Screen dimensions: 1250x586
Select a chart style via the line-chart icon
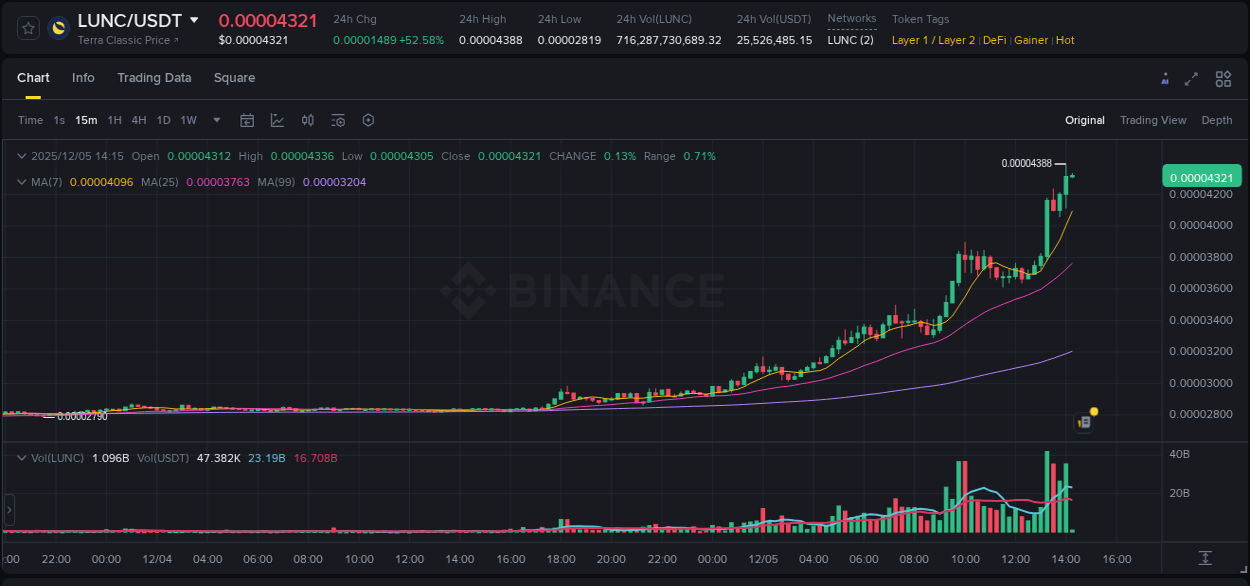(277, 120)
